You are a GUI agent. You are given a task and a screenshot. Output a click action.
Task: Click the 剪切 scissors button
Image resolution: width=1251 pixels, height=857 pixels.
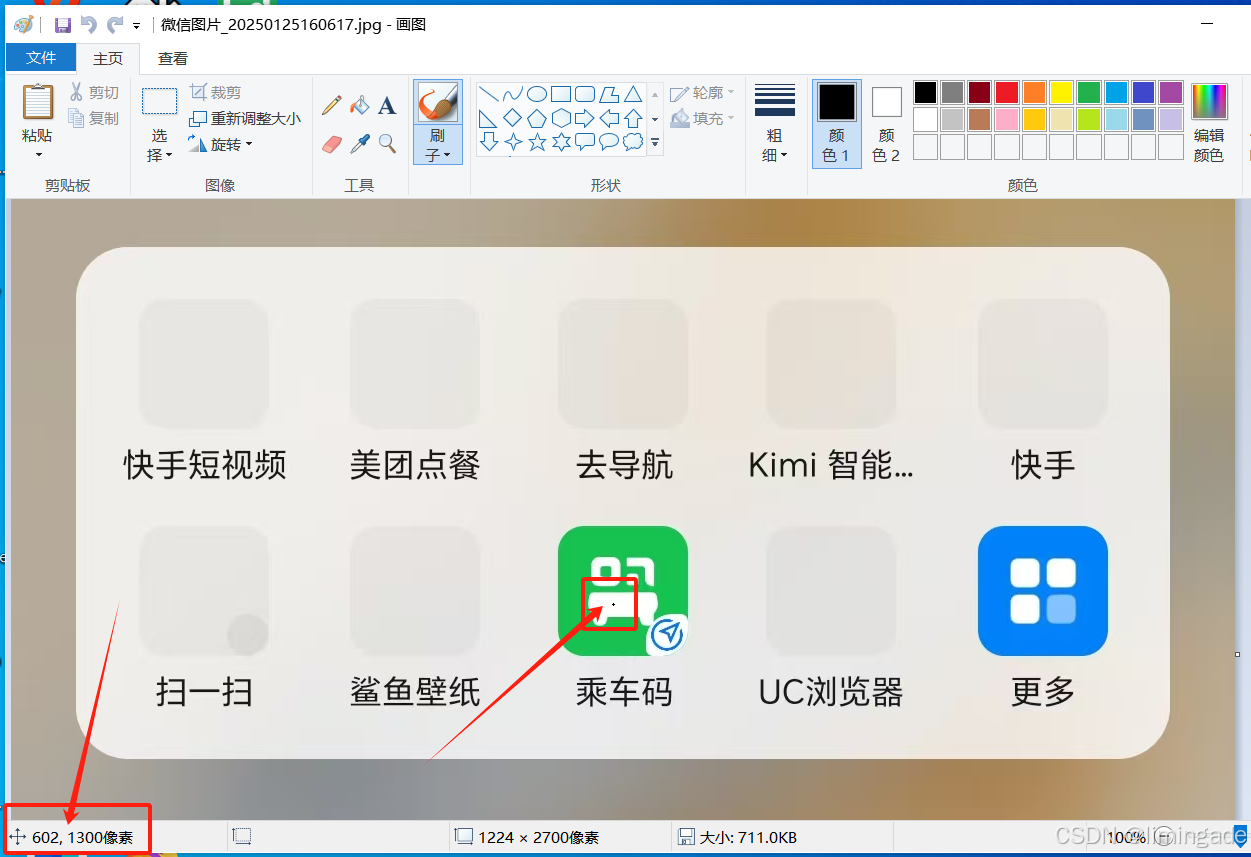tap(94, 92)
